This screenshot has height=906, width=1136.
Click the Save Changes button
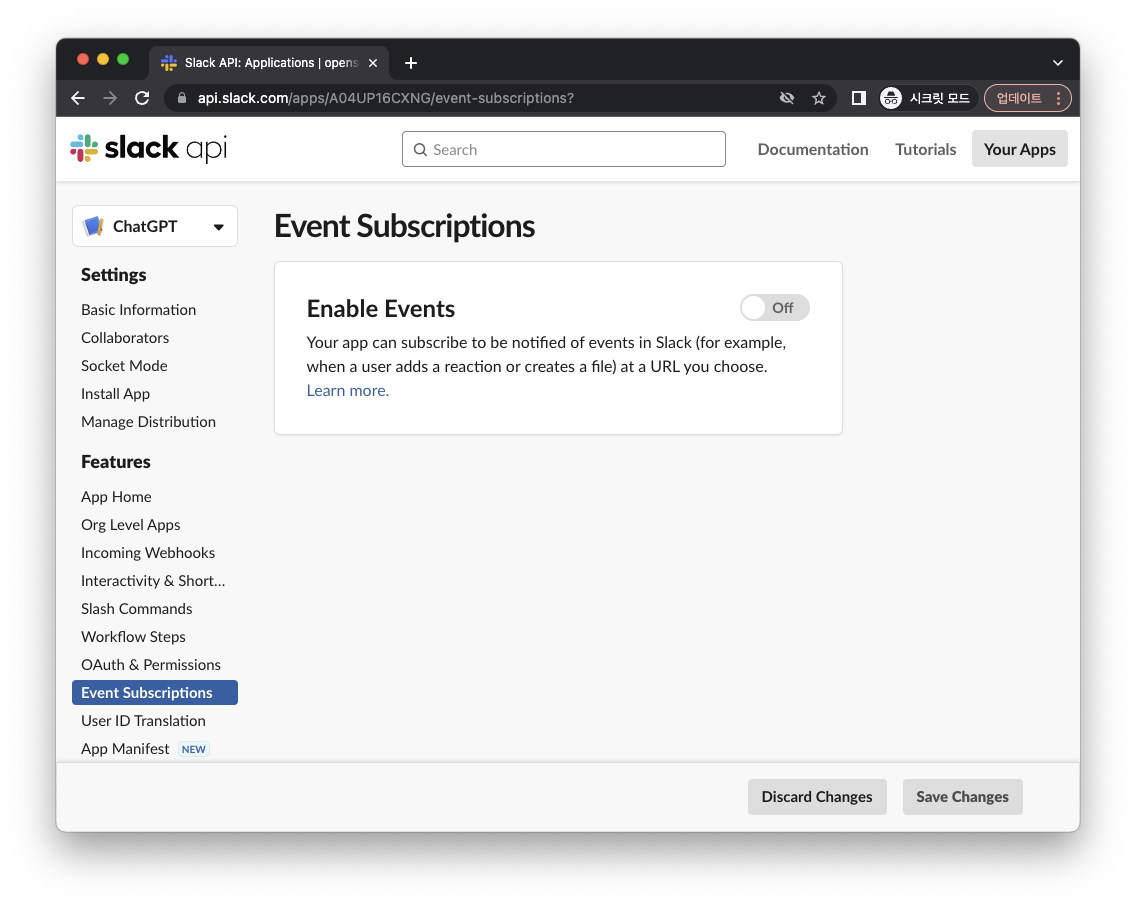pos(962,797)
